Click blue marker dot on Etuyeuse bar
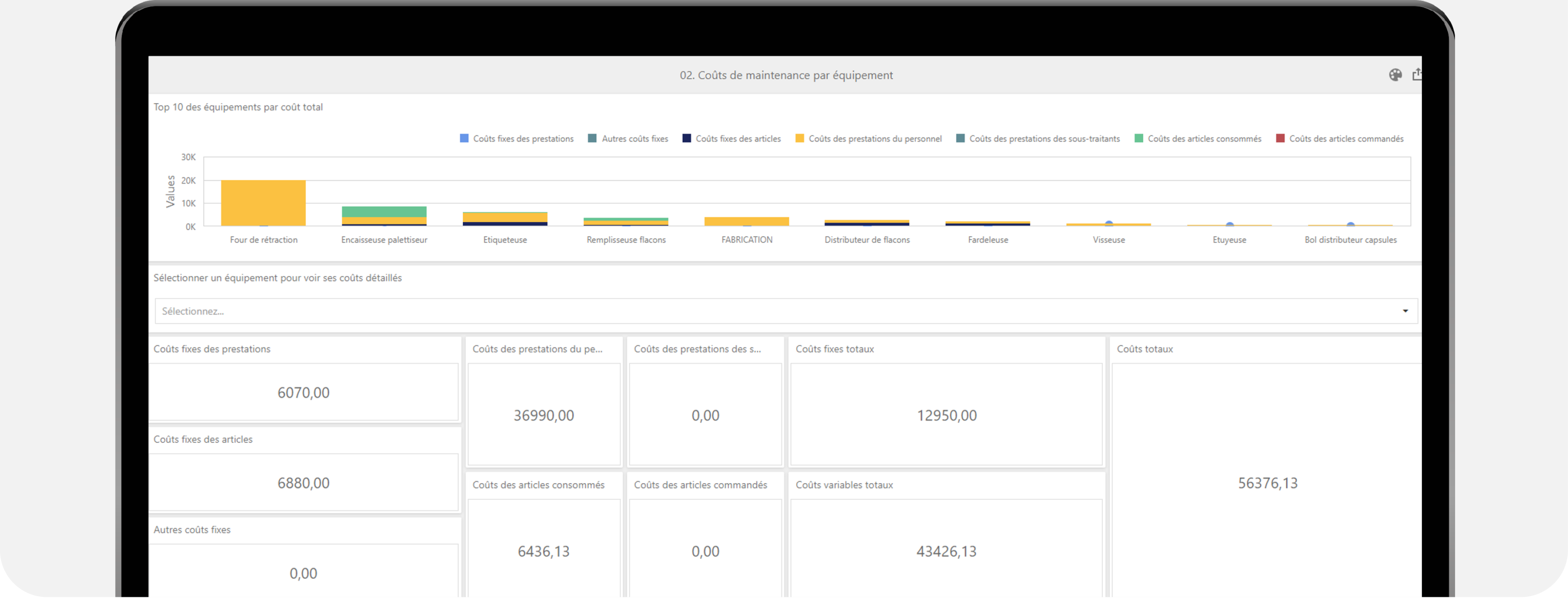Image resolution: width=1568 pixels, height=598 pixels. [x=1230, y=225]
